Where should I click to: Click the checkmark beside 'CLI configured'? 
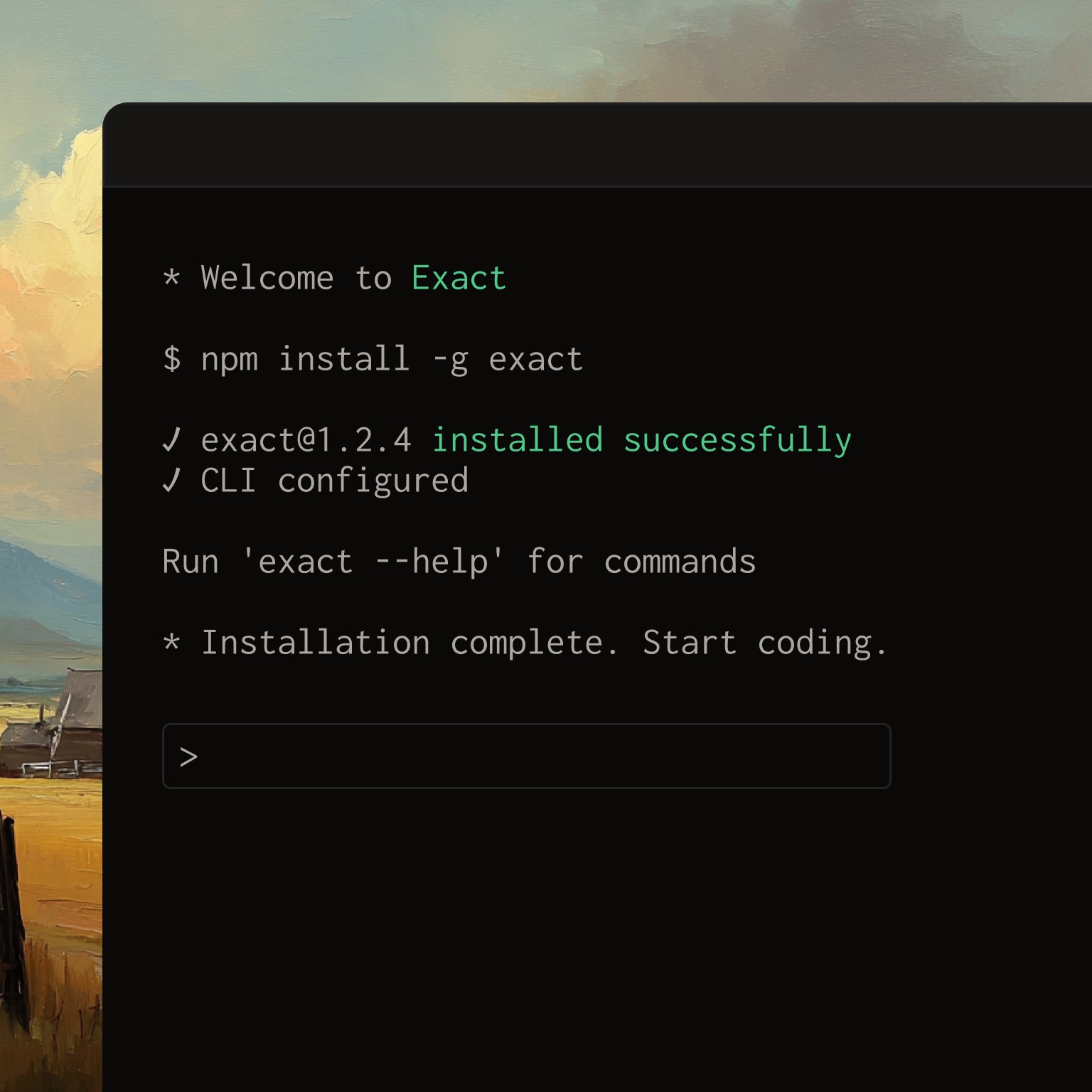pyautogui.click(x=171, y=481)
